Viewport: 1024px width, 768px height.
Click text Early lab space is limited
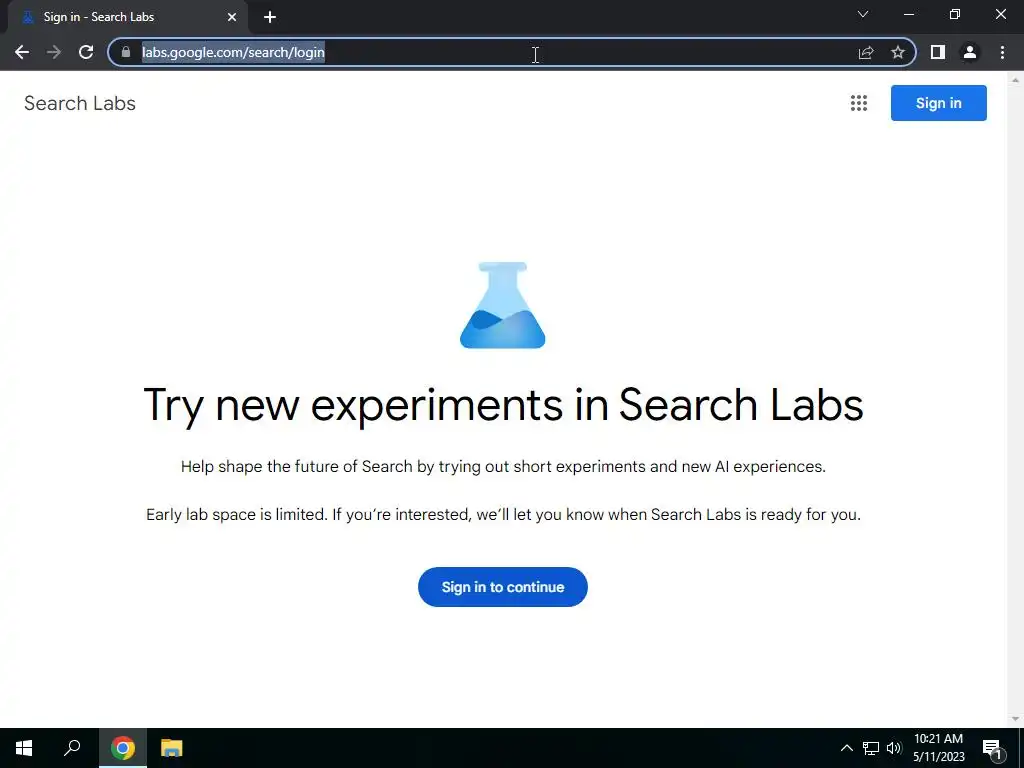point(236,515)
